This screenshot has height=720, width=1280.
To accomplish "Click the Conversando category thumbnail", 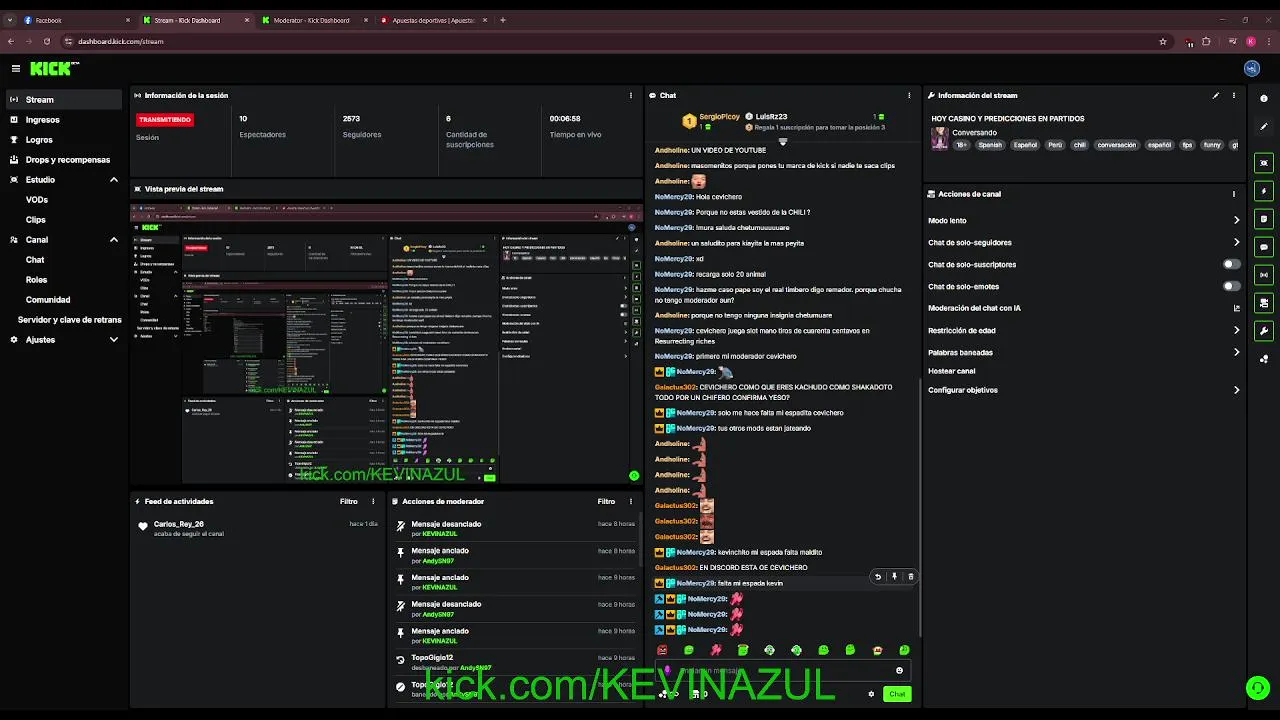I will tap(940, 139).
